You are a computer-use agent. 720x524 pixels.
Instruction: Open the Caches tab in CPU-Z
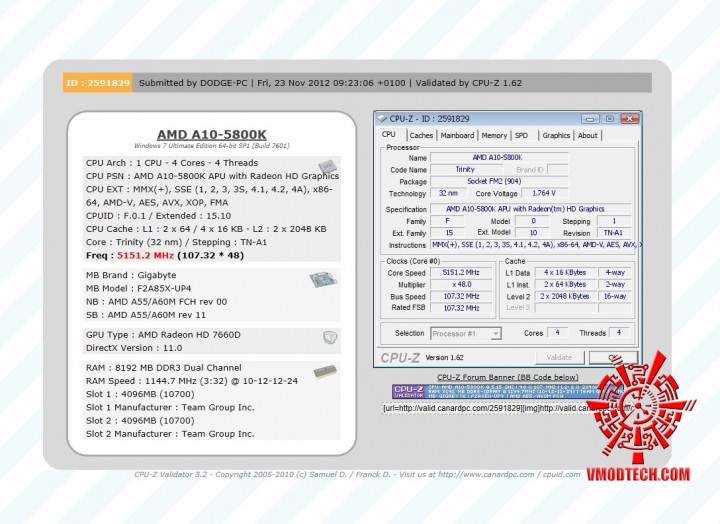pyautogui.click(x=421, y=135)
